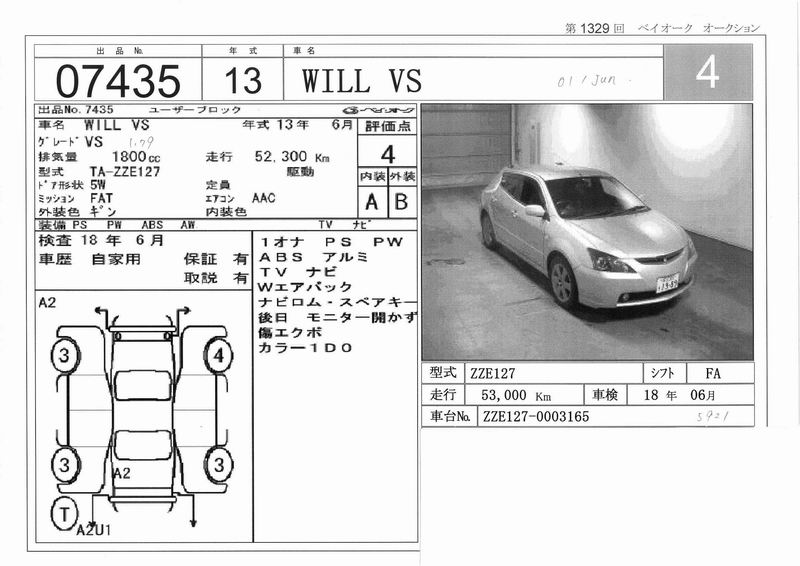Click the FAT transmission value

coord(102,198)
